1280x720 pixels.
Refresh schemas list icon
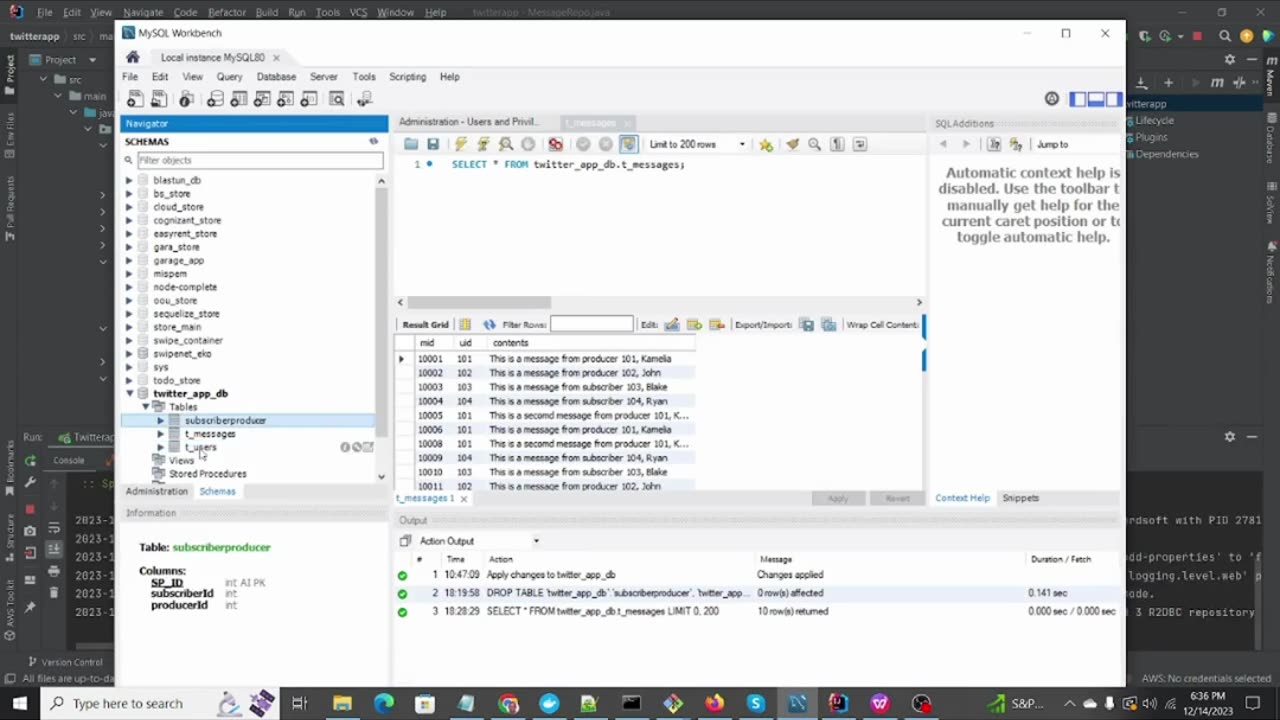(x=374, y=142)
